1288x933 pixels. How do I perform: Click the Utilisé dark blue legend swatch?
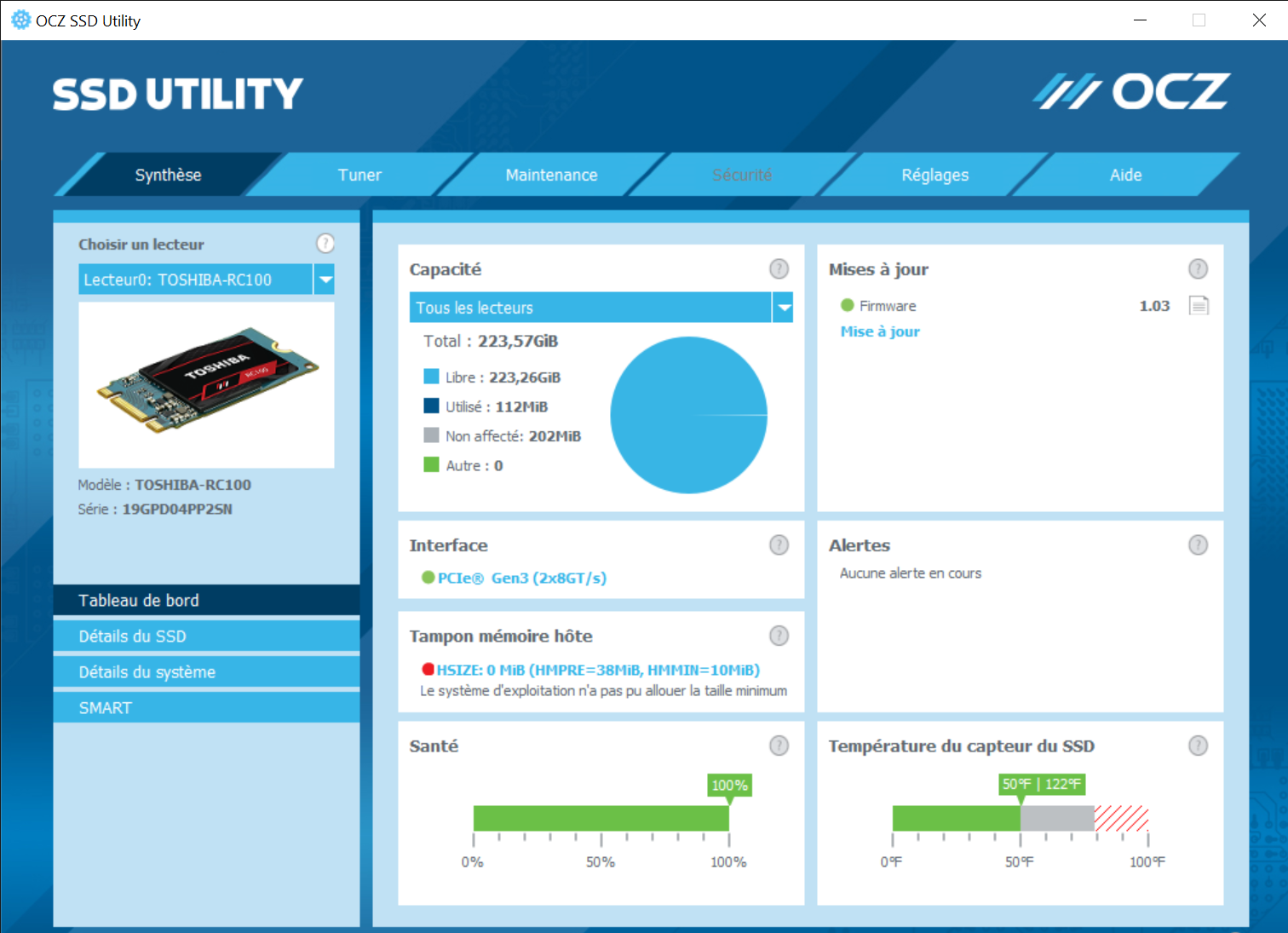pyautogui.click(x=431, y=406)
